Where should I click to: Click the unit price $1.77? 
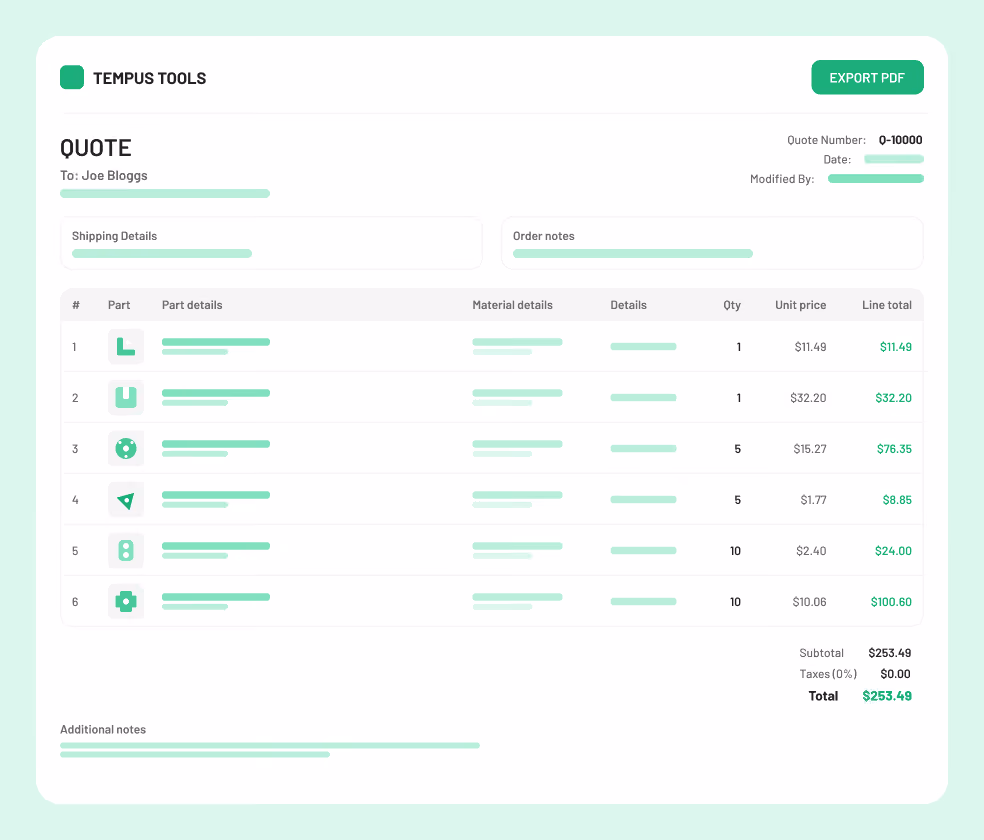click(813, 500)
